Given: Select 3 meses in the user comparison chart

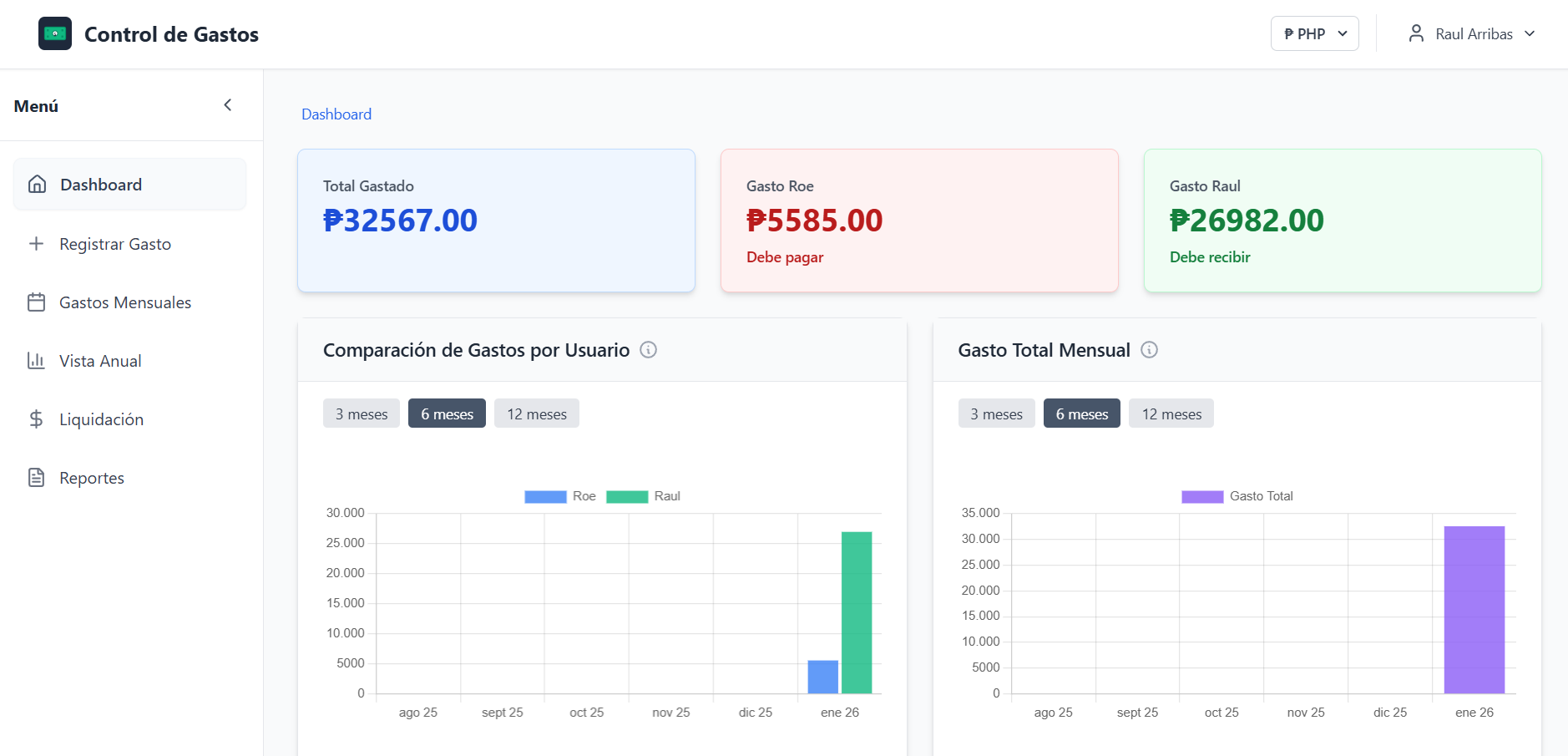Looking at the screenshot, I should (362, 414).
